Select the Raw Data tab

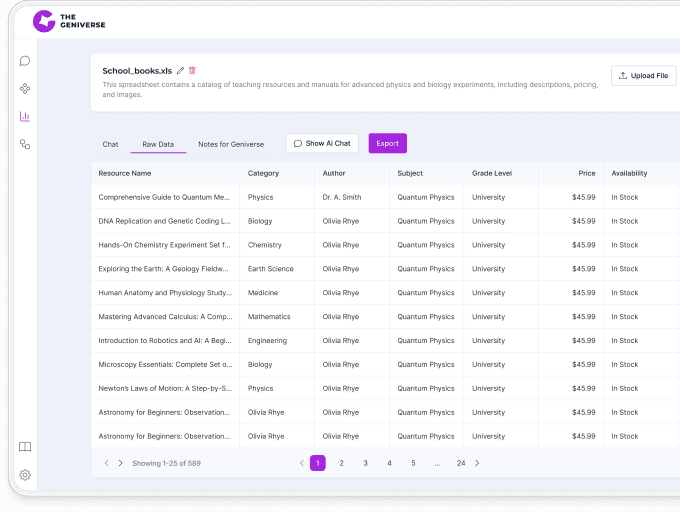tap(158, 144)
